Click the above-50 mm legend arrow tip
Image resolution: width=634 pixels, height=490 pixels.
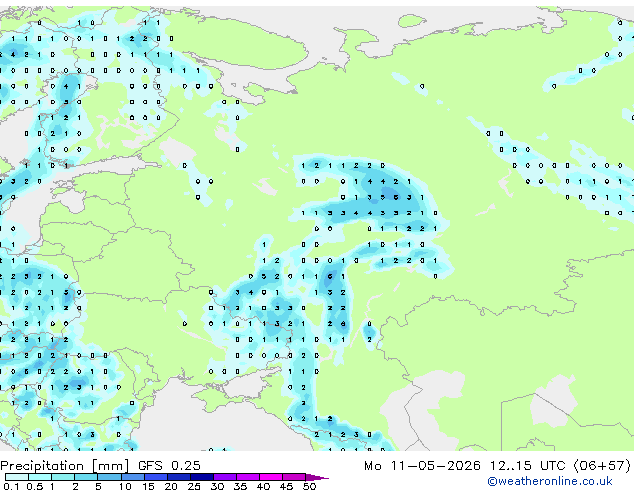tap(317, 477)
